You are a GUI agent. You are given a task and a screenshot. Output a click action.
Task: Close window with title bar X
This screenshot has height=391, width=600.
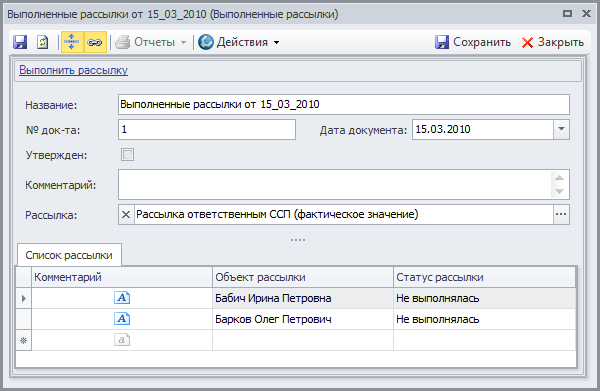pyautogui.click(x=586, y=14)
